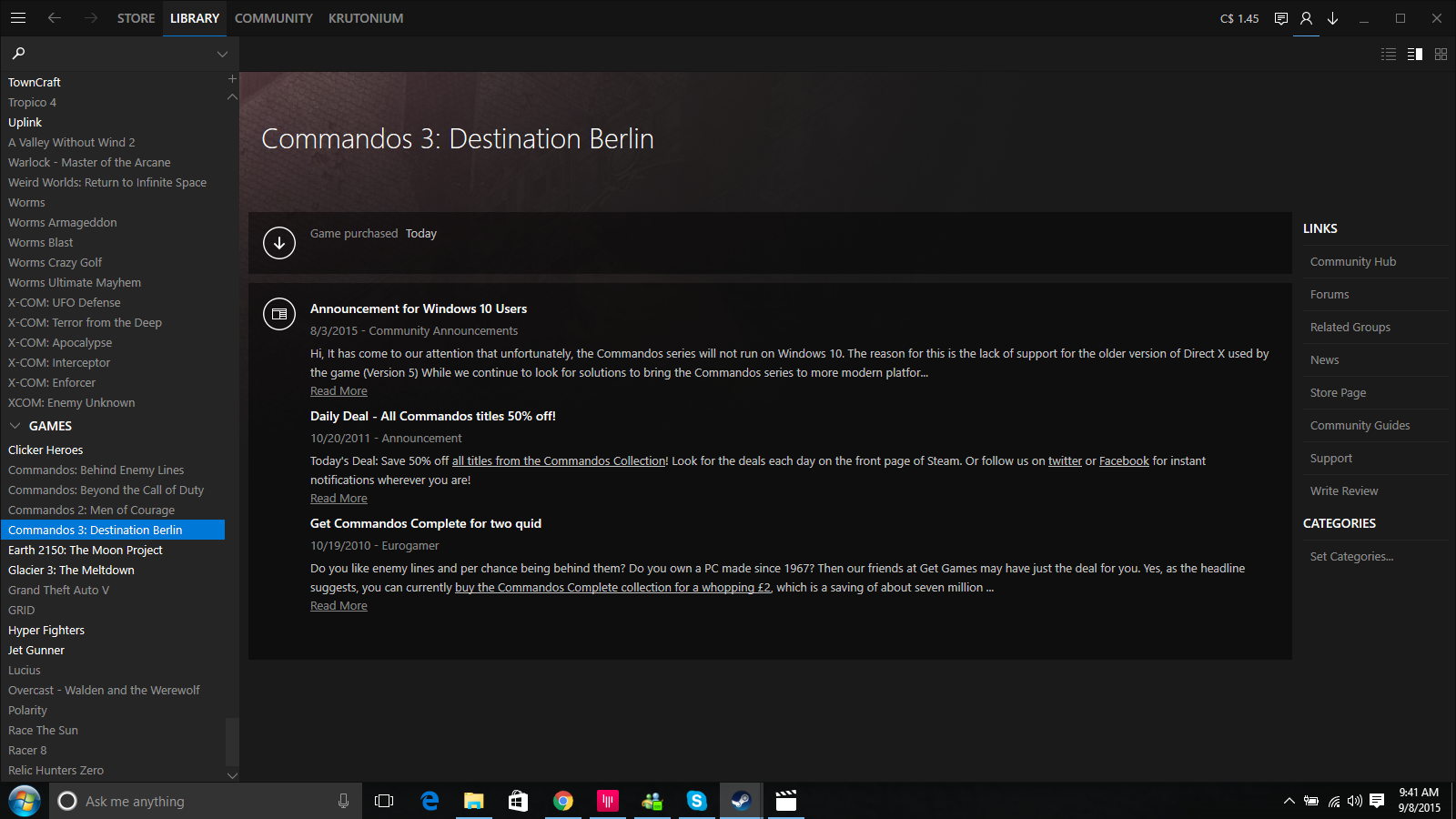Click the sidebar scroll-down arrow
1456x819 pixels.
point(232,775)
